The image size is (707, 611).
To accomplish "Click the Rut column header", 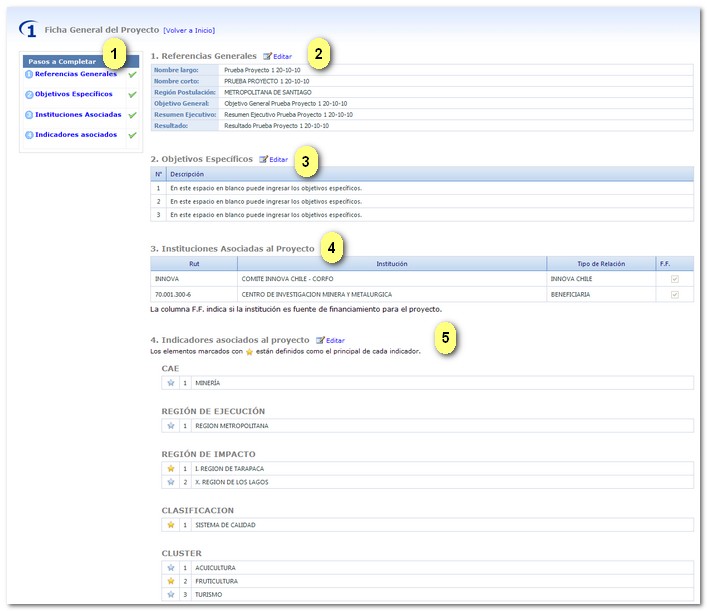I will (194, 264).
